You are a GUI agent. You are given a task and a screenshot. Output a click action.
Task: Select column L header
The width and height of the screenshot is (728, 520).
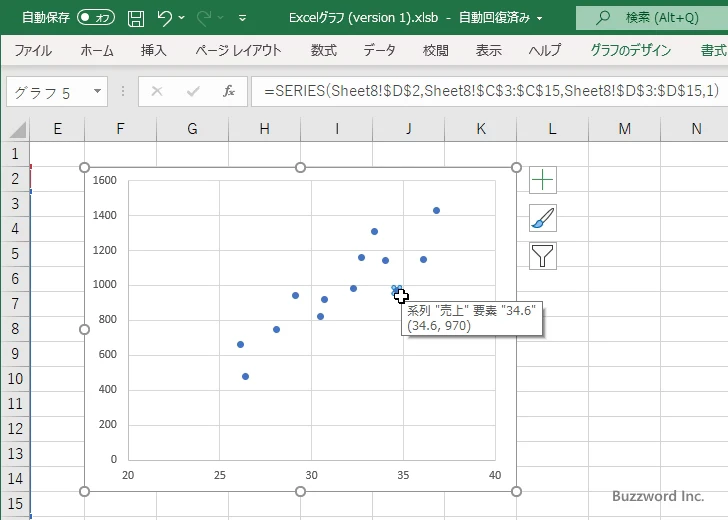tap(552, 129)
